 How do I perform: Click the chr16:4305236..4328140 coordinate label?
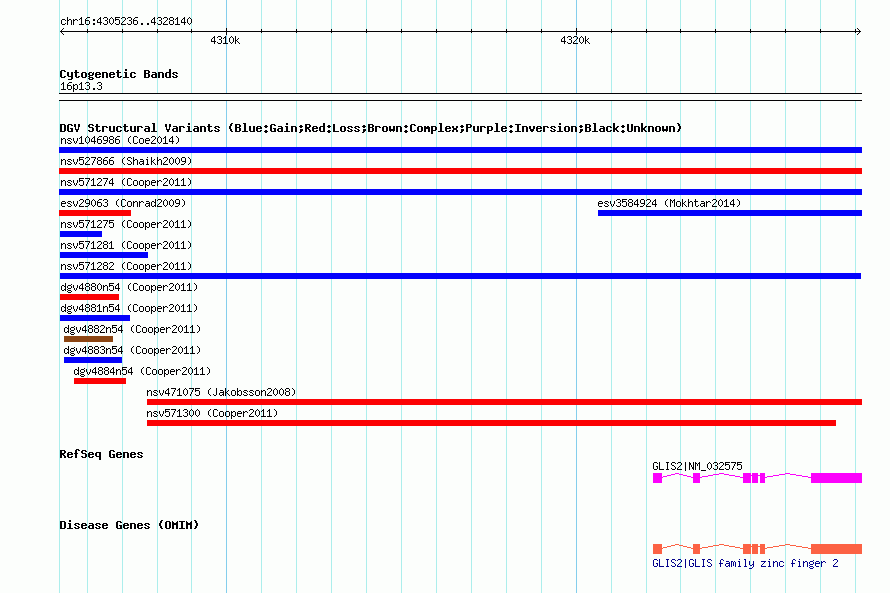click(126, 22)
